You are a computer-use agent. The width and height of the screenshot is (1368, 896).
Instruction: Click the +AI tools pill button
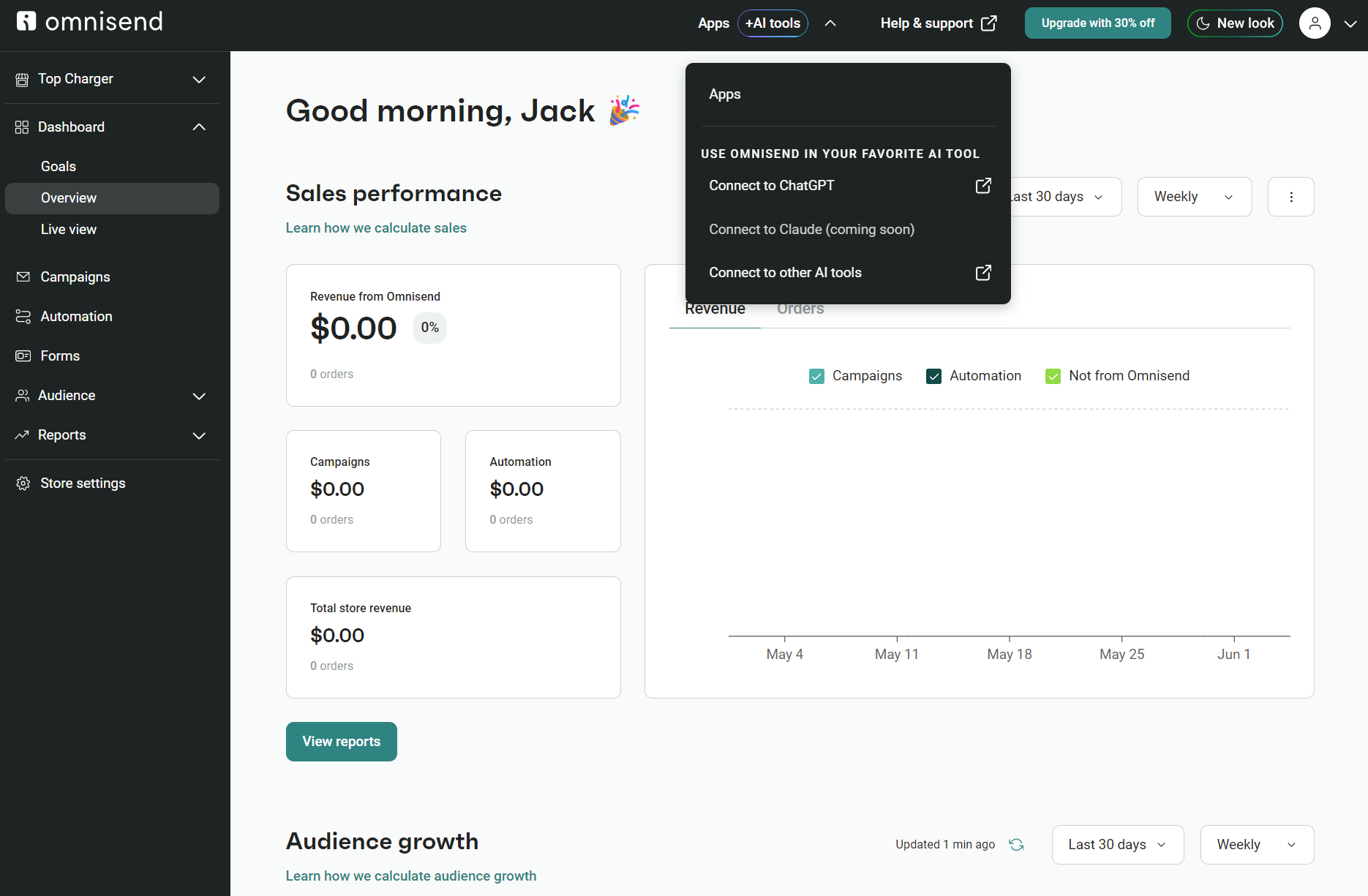[x=773, y=23]
